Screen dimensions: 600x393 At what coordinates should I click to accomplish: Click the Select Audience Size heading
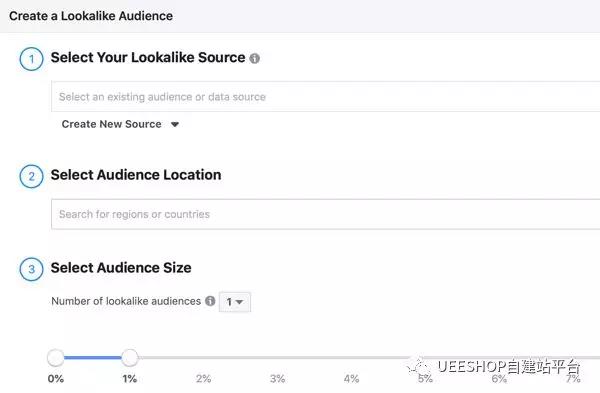[x=121, y=267]
